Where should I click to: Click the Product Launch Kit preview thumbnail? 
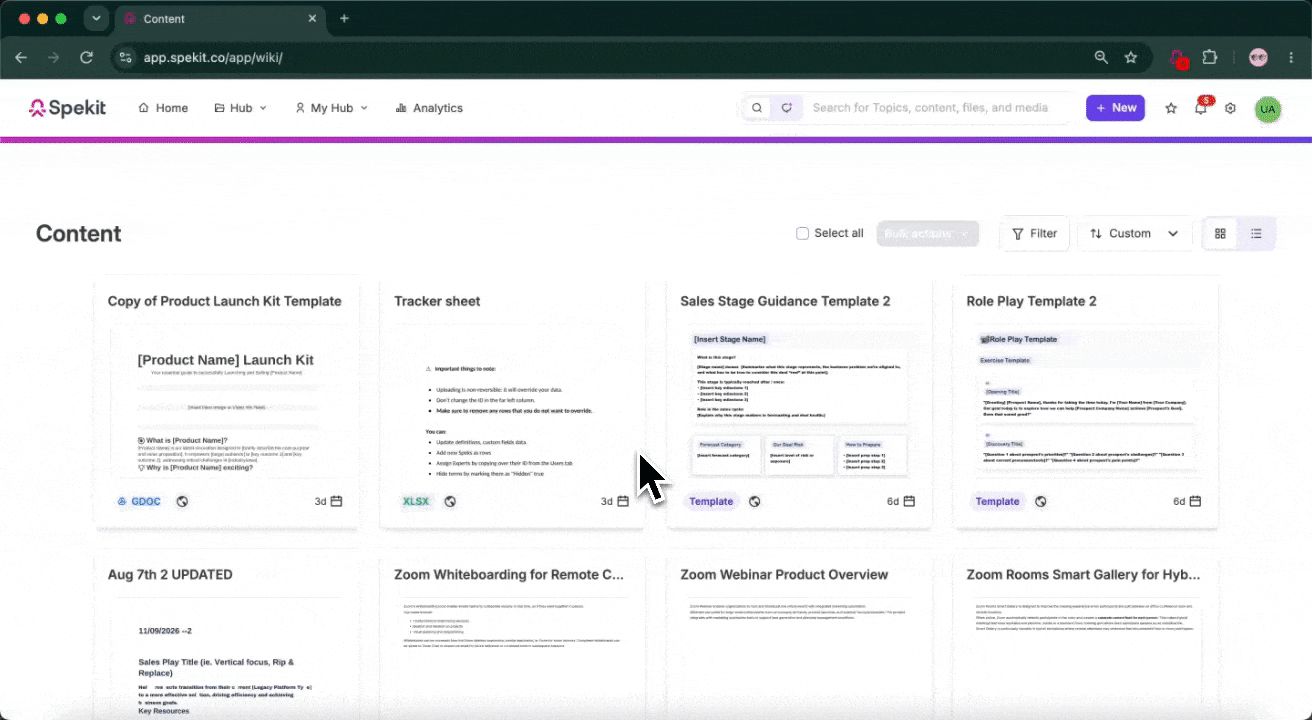(226, 401)
